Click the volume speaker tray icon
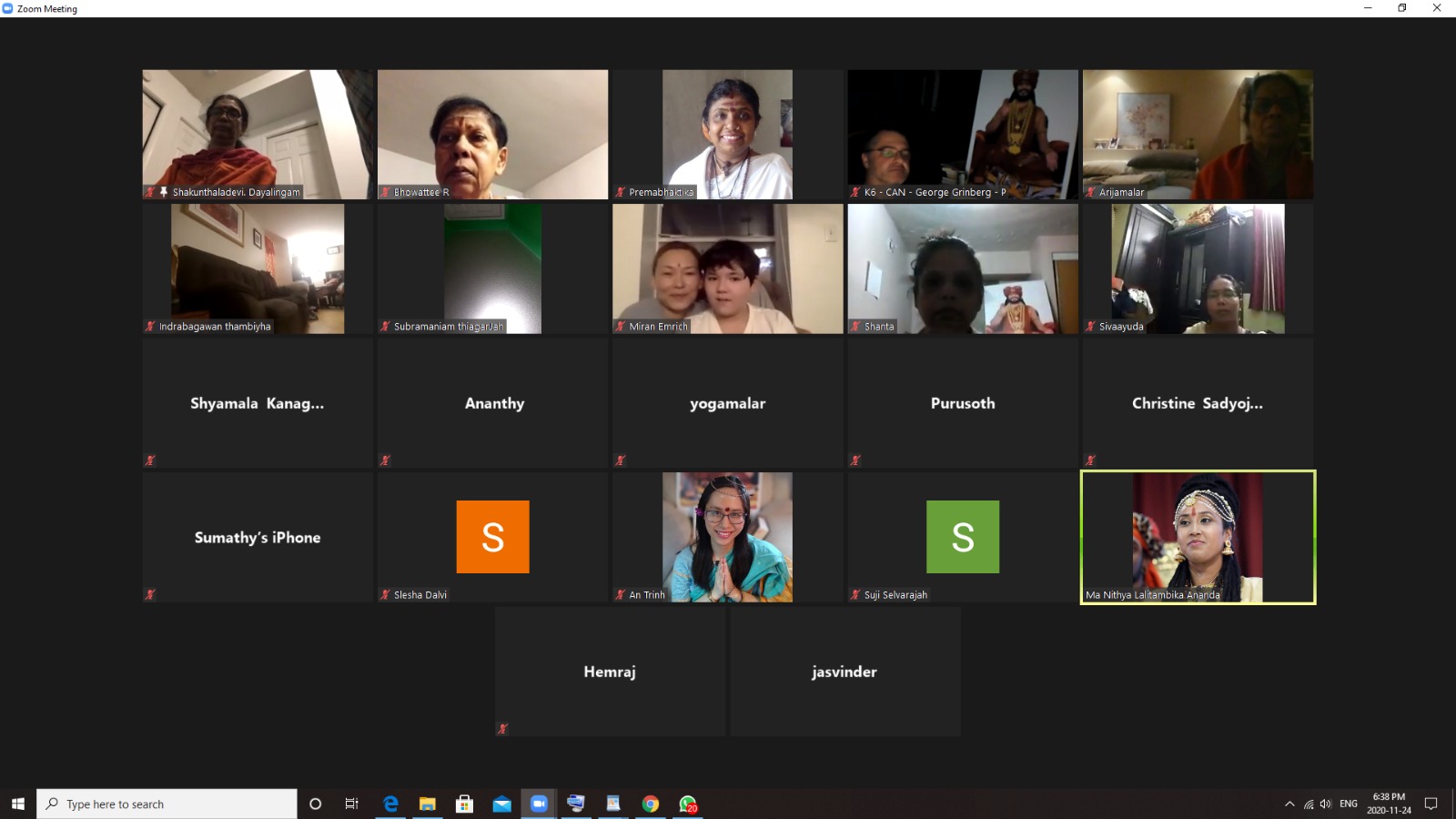 point(1325,804)
